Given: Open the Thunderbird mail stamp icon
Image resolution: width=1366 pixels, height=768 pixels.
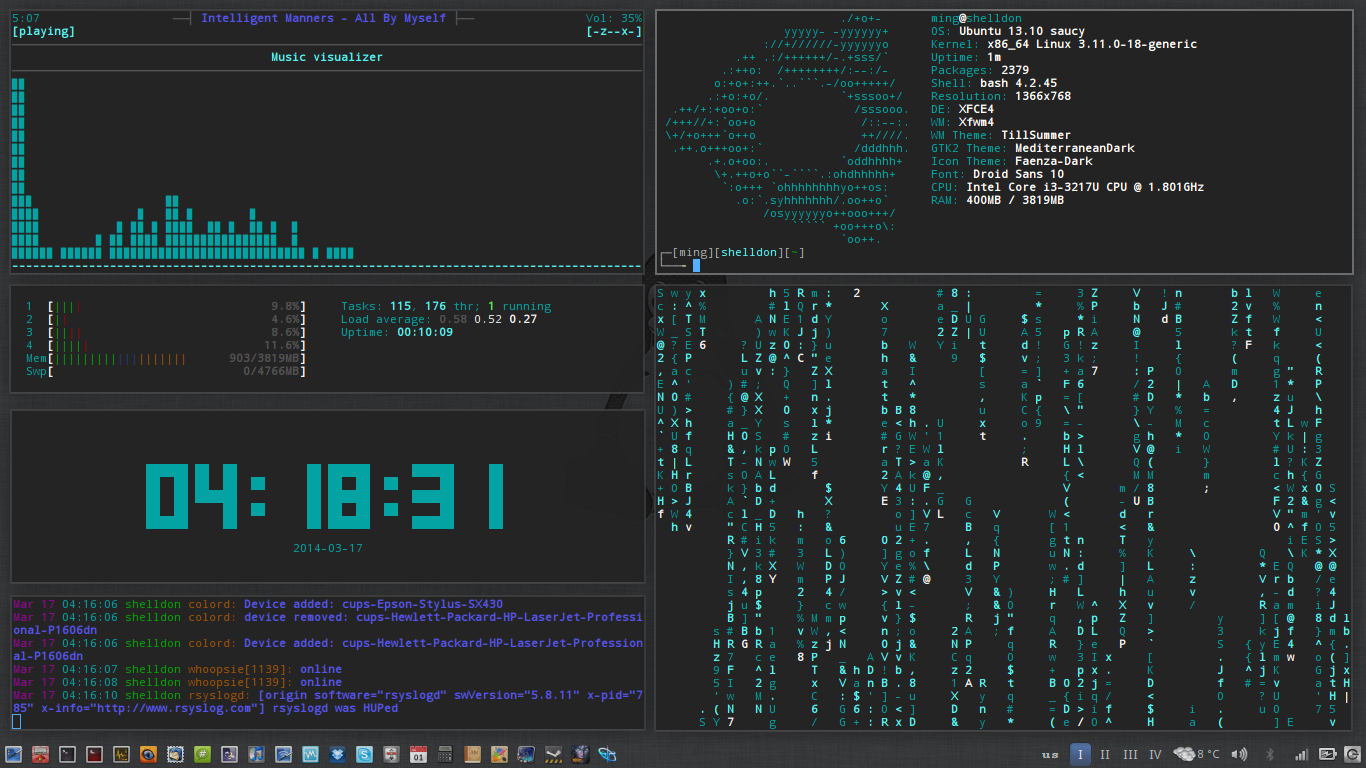Looking at the screenshot, I should [x=175, y=754].
